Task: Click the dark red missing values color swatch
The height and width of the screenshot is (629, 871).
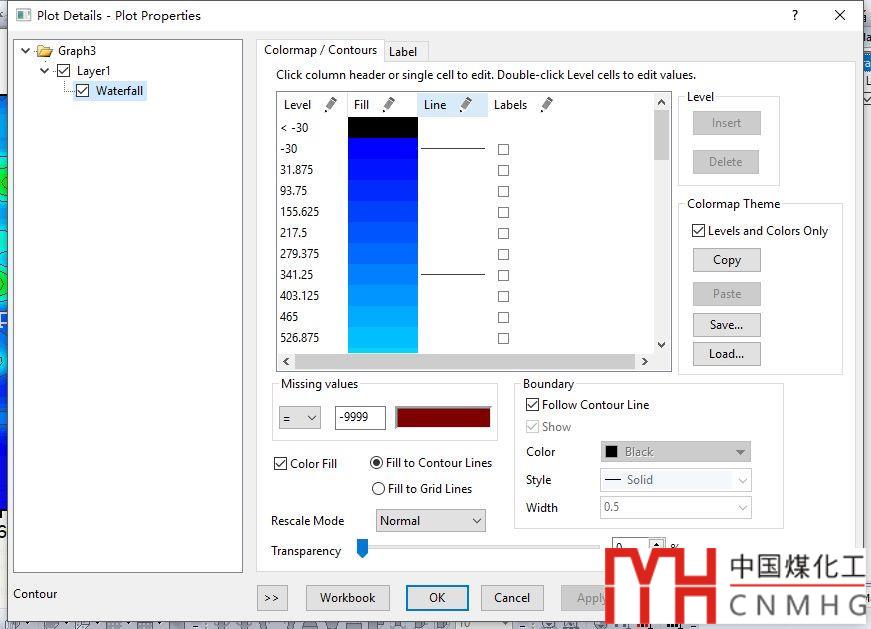Action: (x=443, y=417)
